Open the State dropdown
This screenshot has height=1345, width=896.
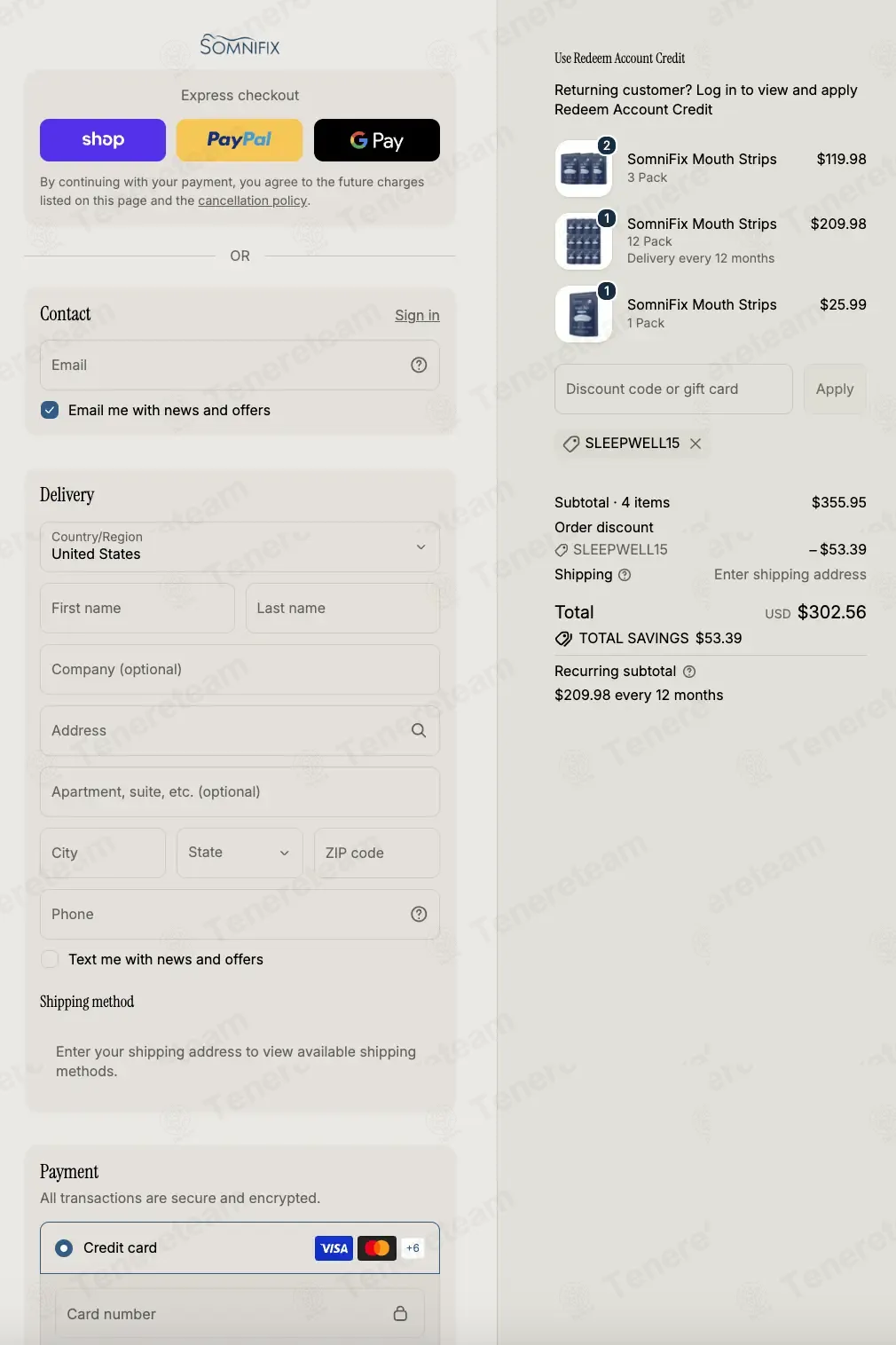[240, 853]
